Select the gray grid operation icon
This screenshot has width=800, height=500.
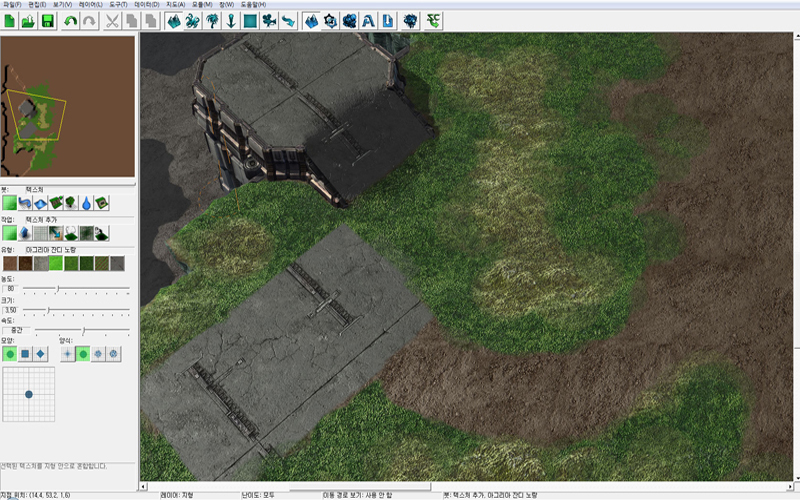[x=40, y=233]
